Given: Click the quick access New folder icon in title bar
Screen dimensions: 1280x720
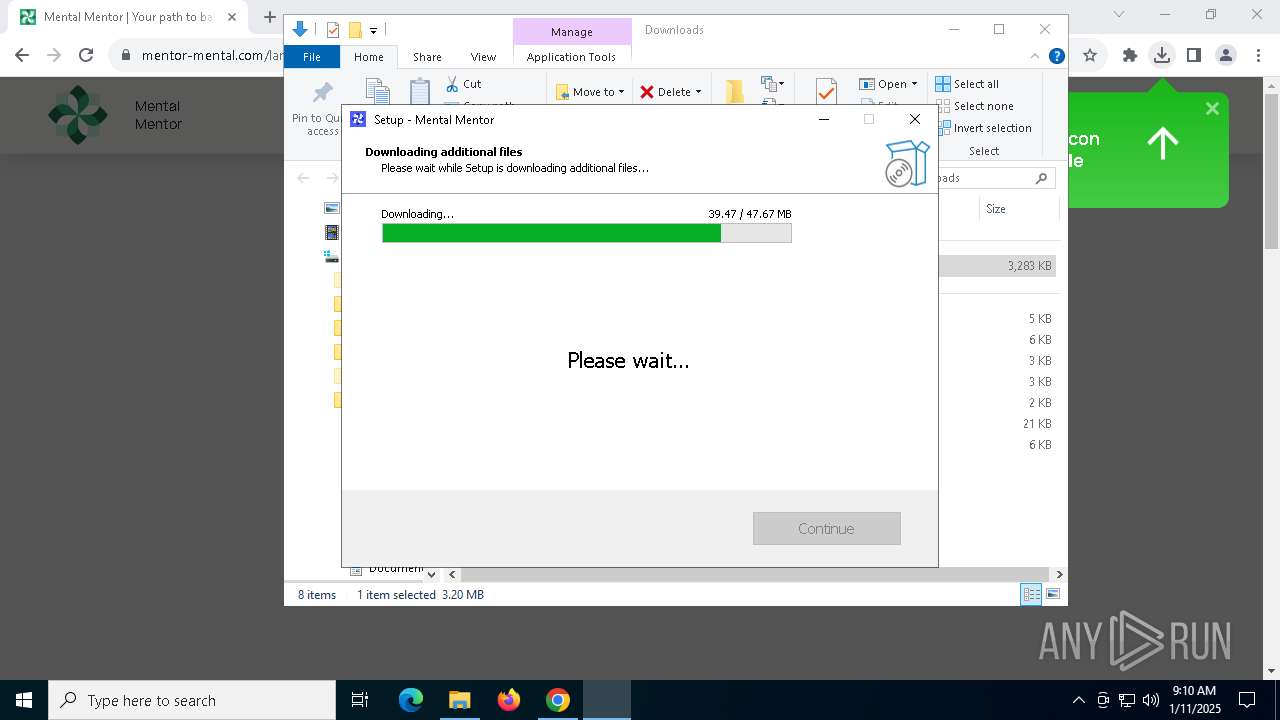Looking at the screenshot, I should [355, 30].
